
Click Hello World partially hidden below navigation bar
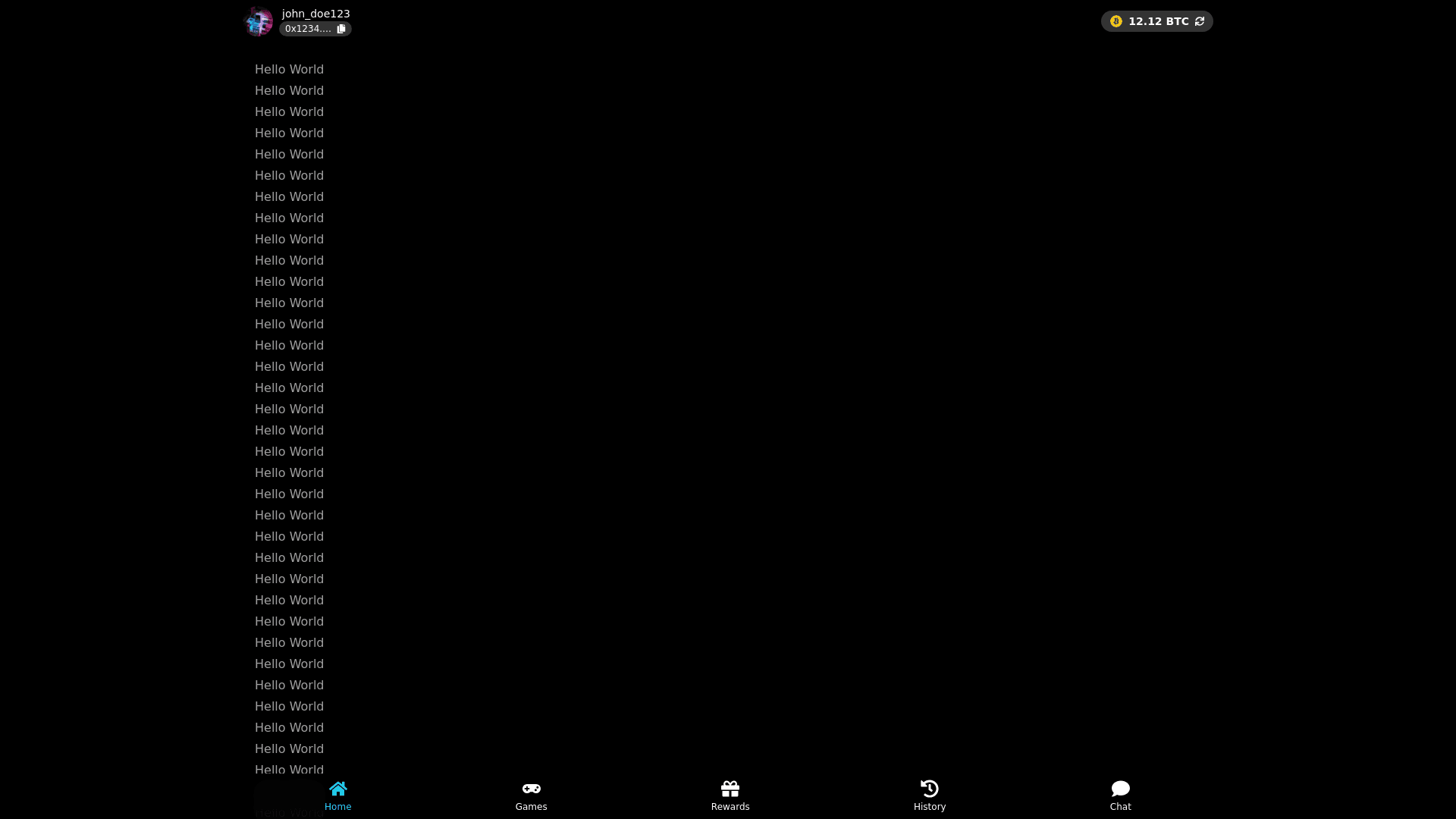(x=288, y=814)
